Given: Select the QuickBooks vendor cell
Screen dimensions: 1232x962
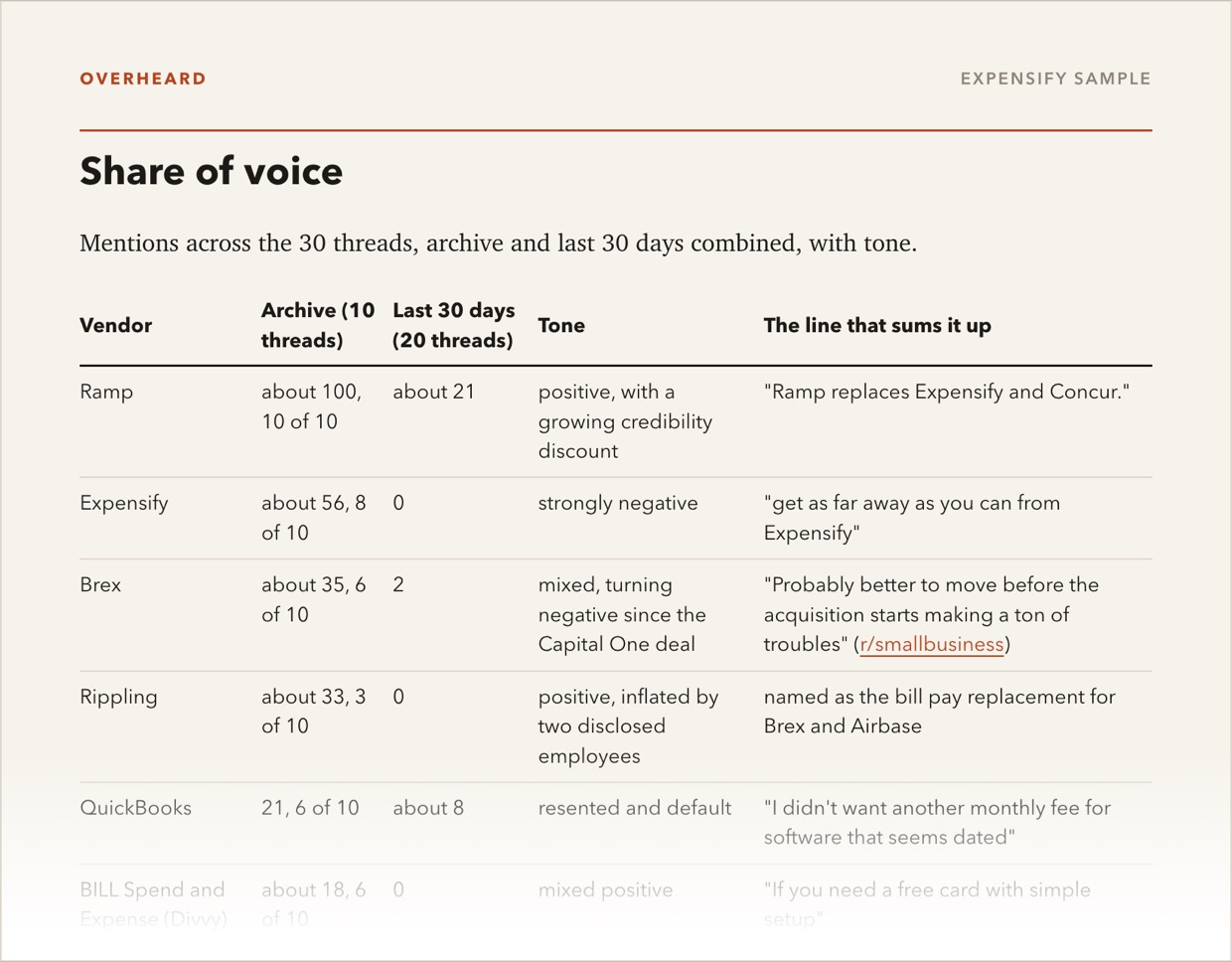Looking at the screenshot, I should coord(136,808).
